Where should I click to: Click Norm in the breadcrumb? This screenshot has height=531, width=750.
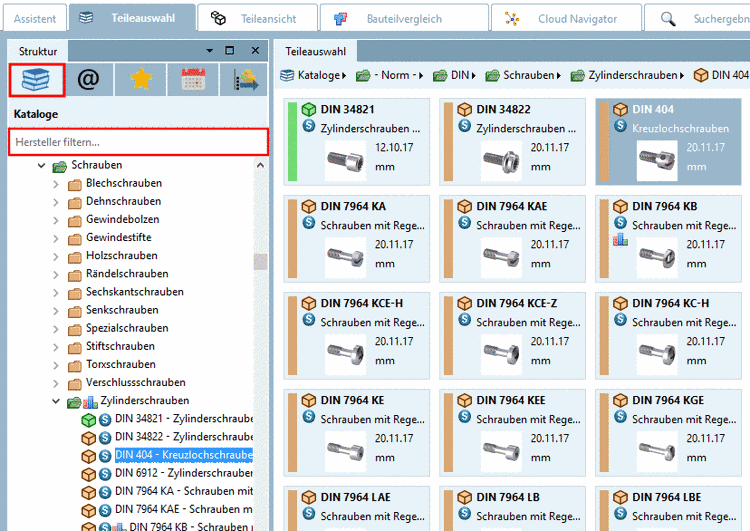pyautogui.click(x=395, y=76)
